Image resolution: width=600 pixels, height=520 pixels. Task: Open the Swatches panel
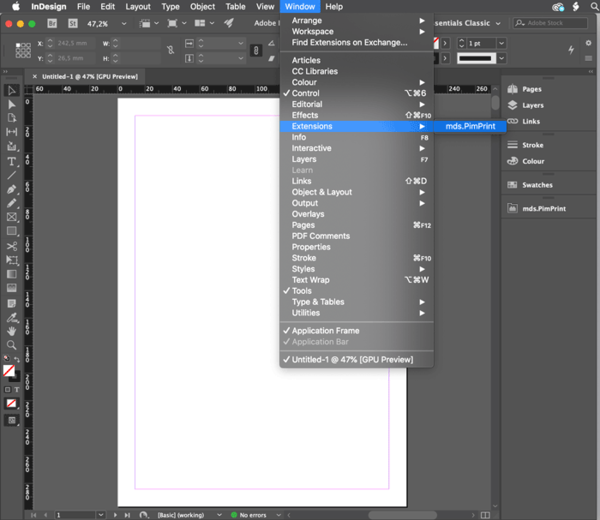(x=537, y=185)
